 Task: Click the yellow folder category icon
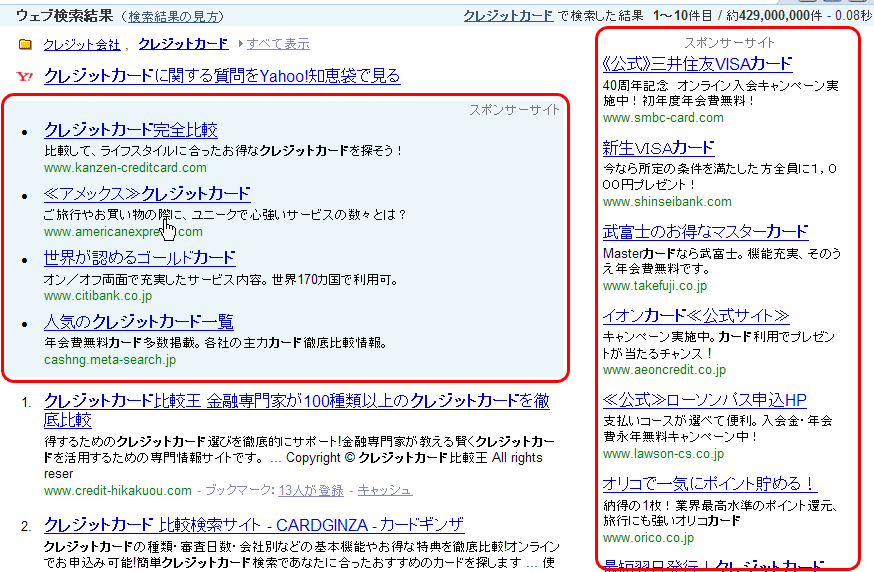25,44
